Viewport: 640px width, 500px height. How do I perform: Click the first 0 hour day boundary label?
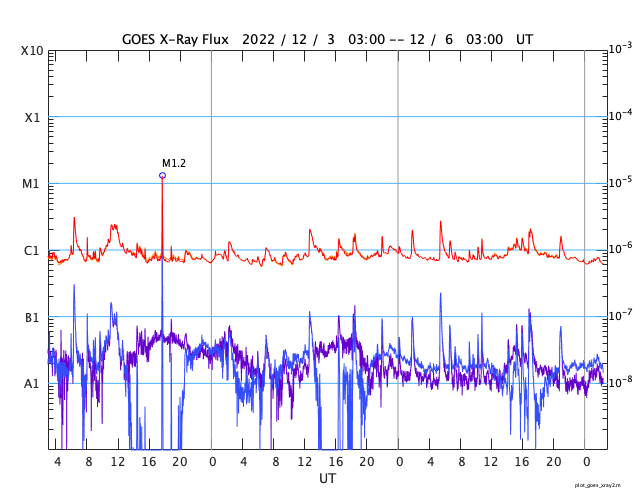(212, 462)
